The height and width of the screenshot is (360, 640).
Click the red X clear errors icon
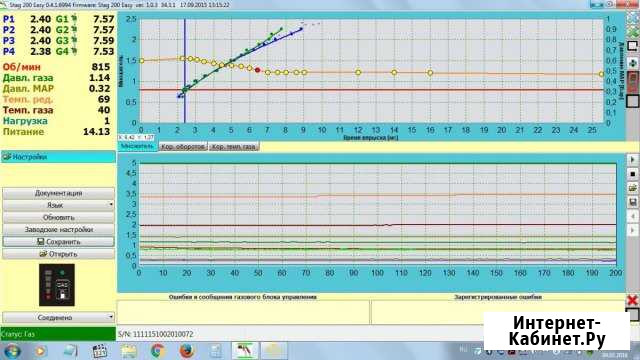(x=633, y=300)
